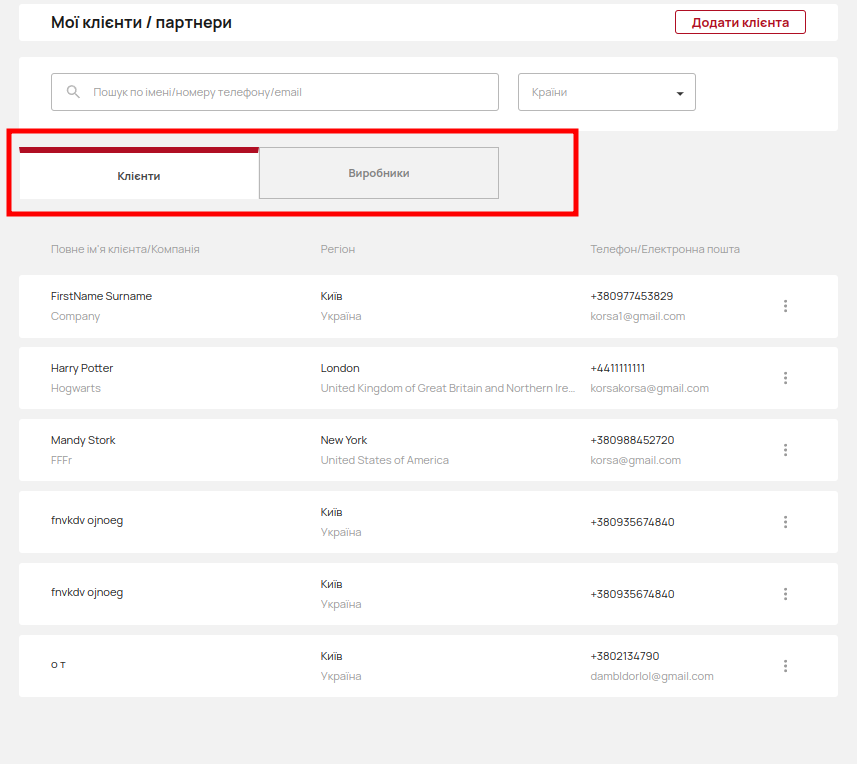The height and width of the screenshot is (764, 857).
Task: Expand the Країни dropdown
Action: coord(607,92)
